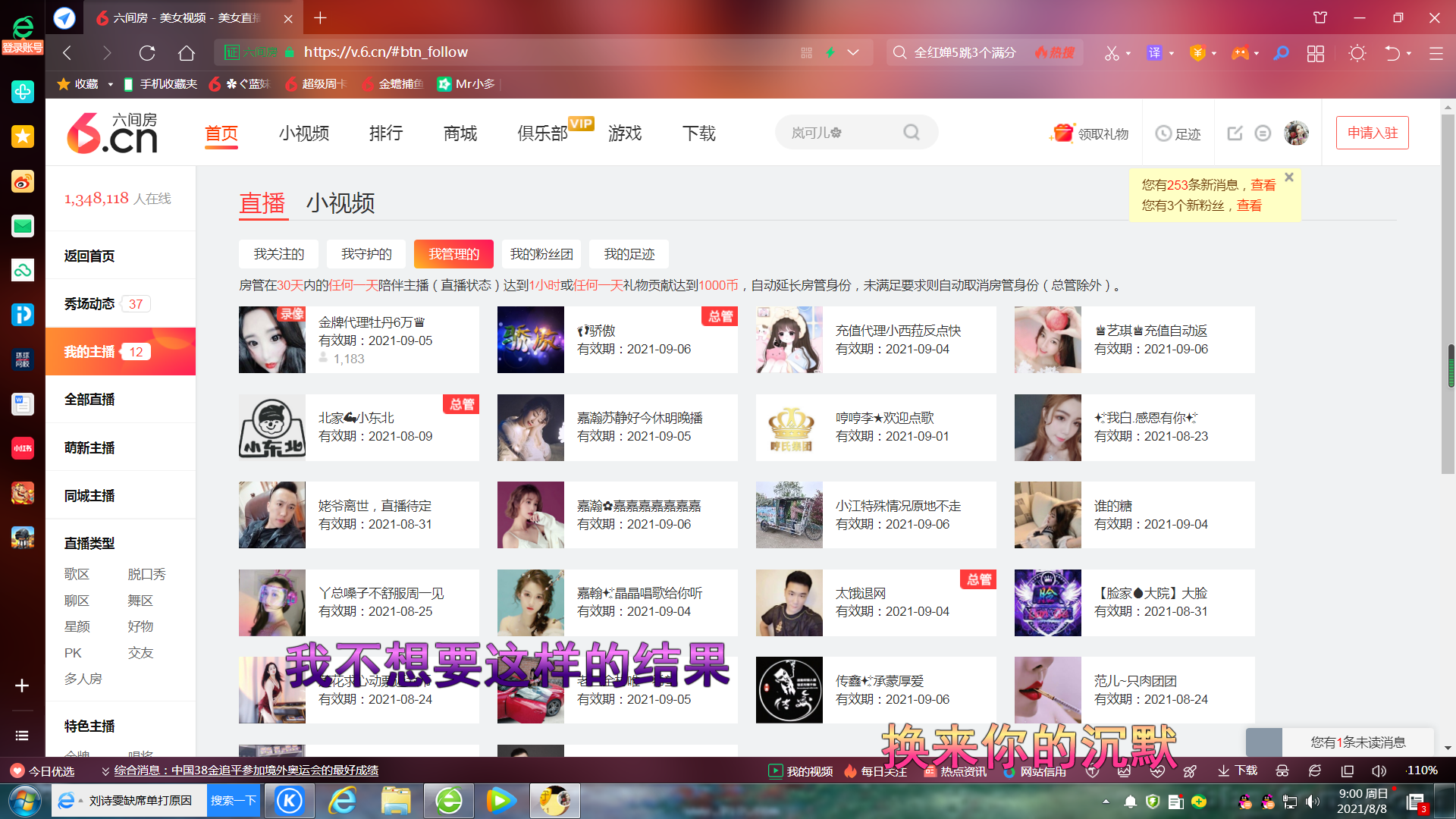Open the yellow star favorites sidebar icon
Image resolution: width=1456 pixels, height=819 pixels.
coord(23,136)
